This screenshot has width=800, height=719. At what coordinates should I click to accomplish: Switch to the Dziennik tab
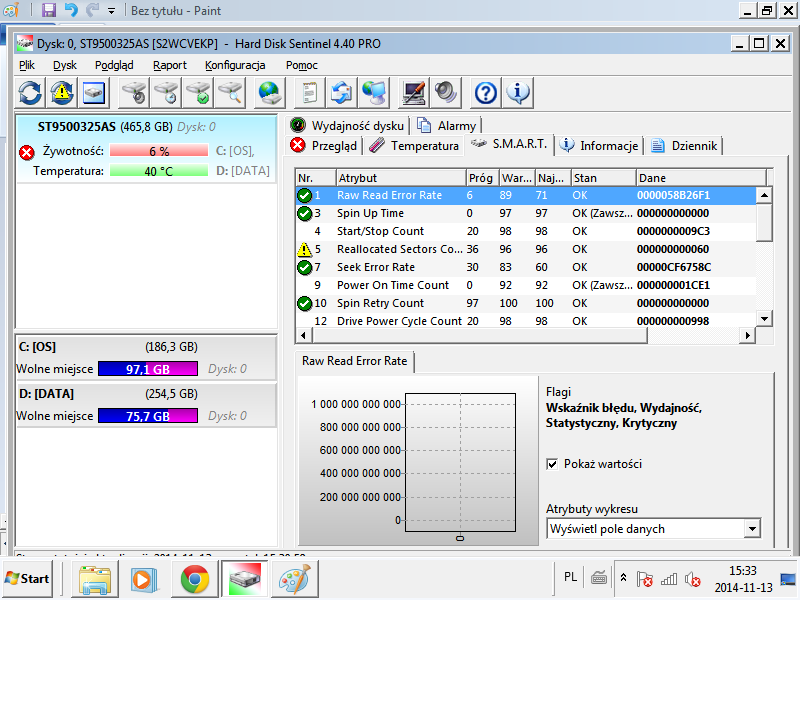(x=684, y=146)
